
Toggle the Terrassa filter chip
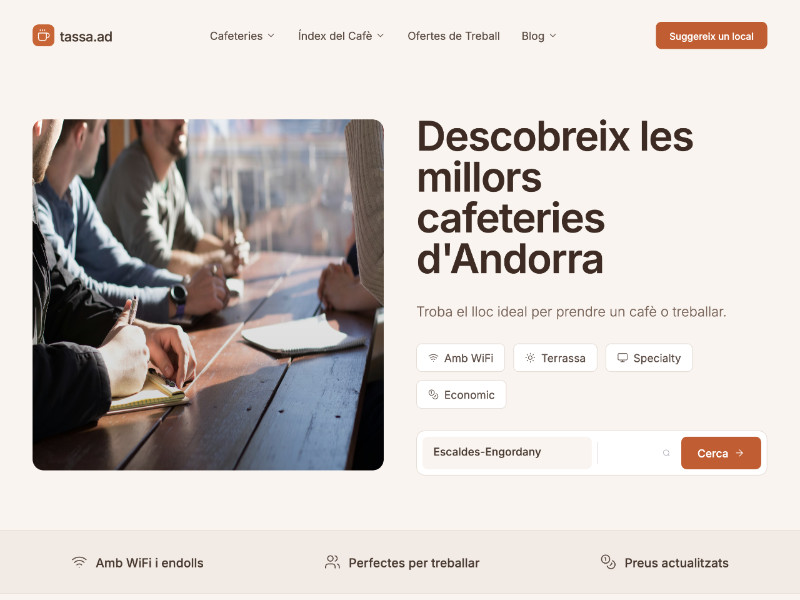coord(555,358)
